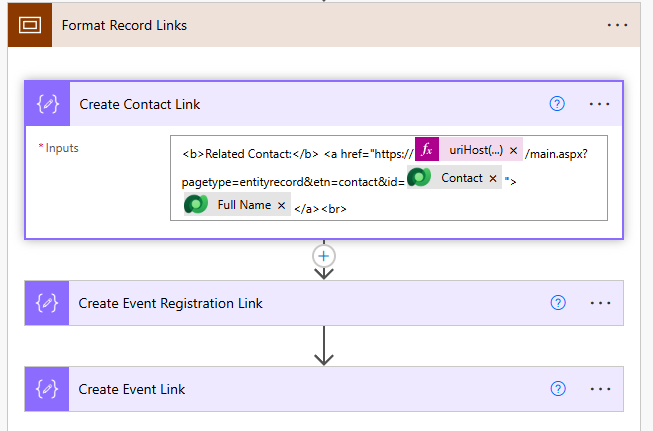This screenshot has width=653, height=431.
Task: Click the uriHost fx expression icon
Action: [427, 150]
